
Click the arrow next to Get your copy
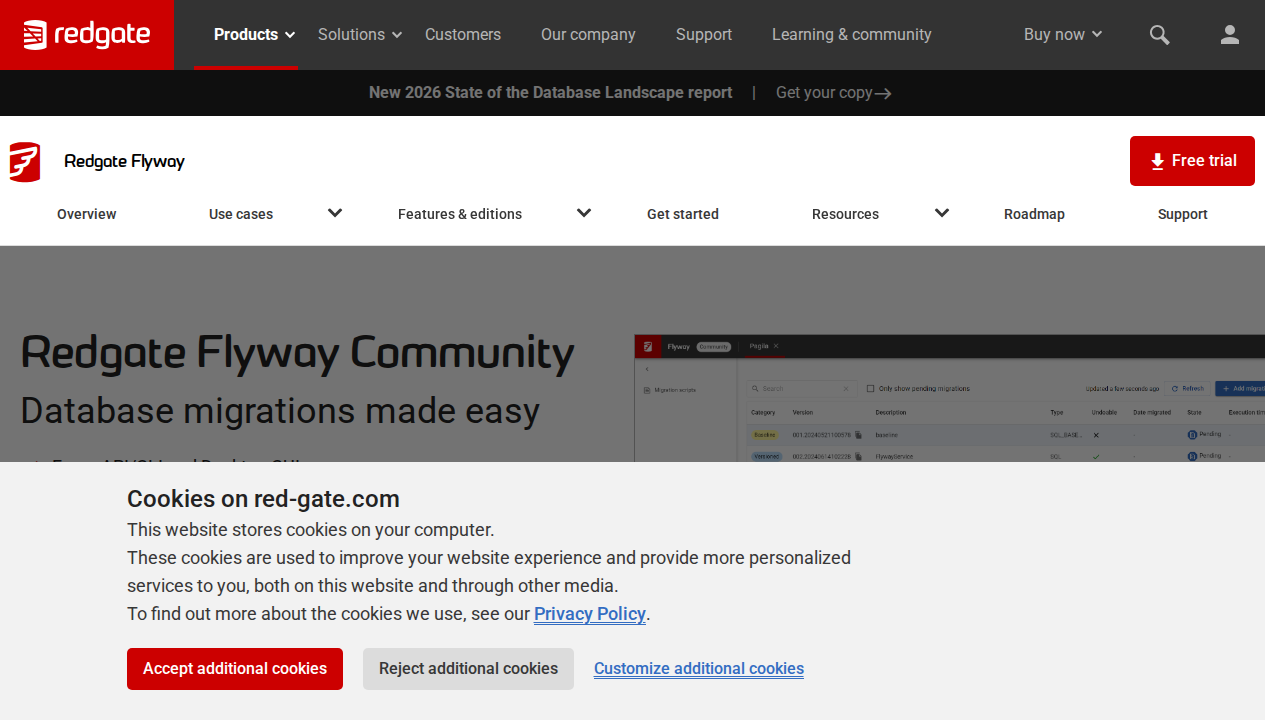click(883, 94)
